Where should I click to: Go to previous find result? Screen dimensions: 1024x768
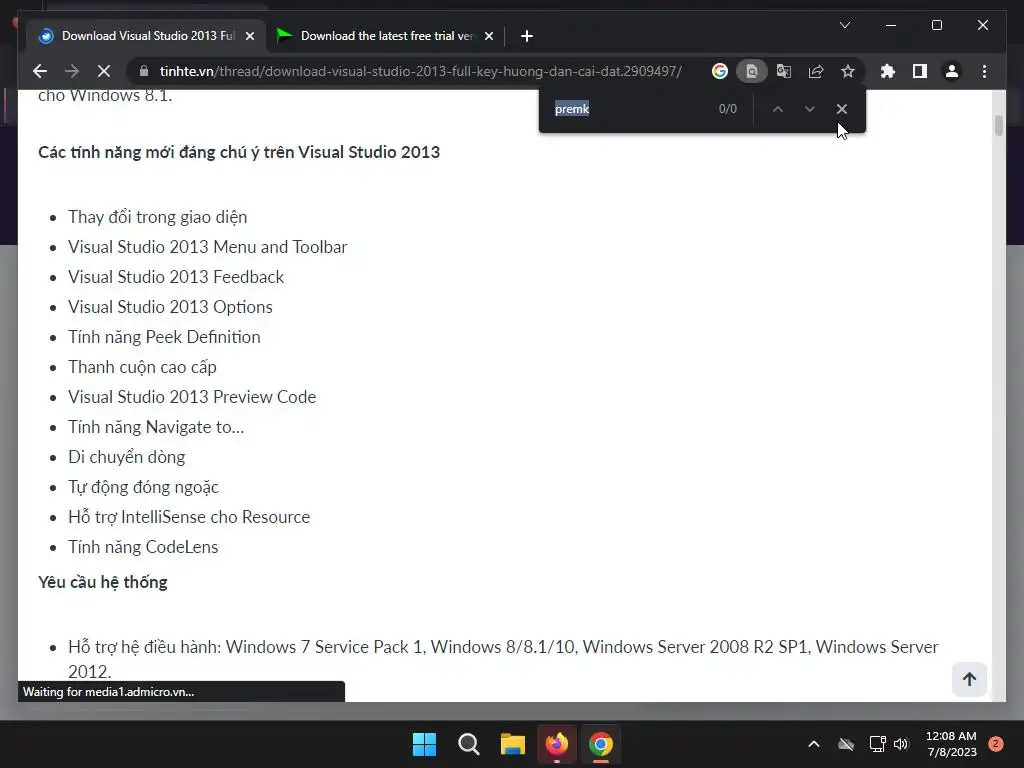[x=778, y=109]
